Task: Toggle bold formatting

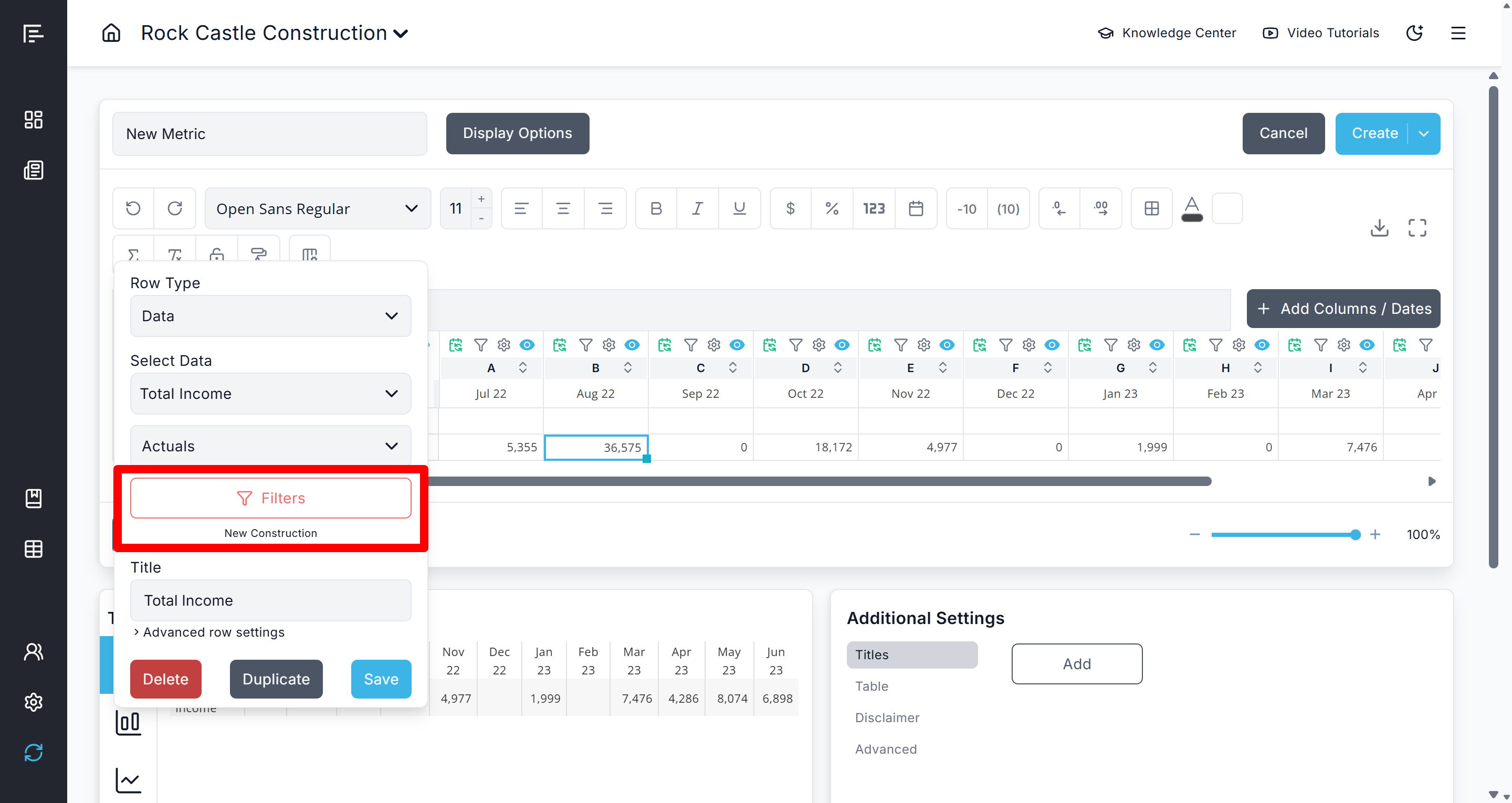Action: click(x=656, y=208)
